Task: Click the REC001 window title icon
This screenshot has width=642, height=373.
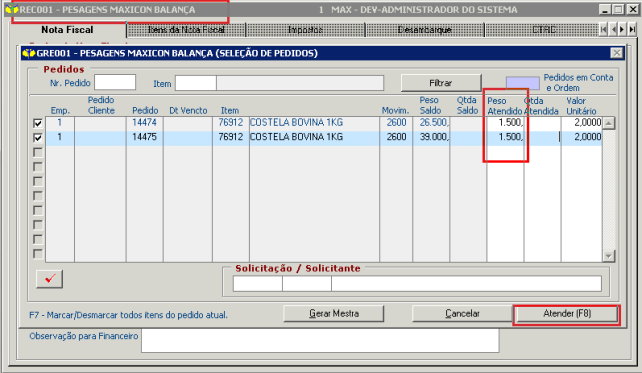Action: [11, 9]
